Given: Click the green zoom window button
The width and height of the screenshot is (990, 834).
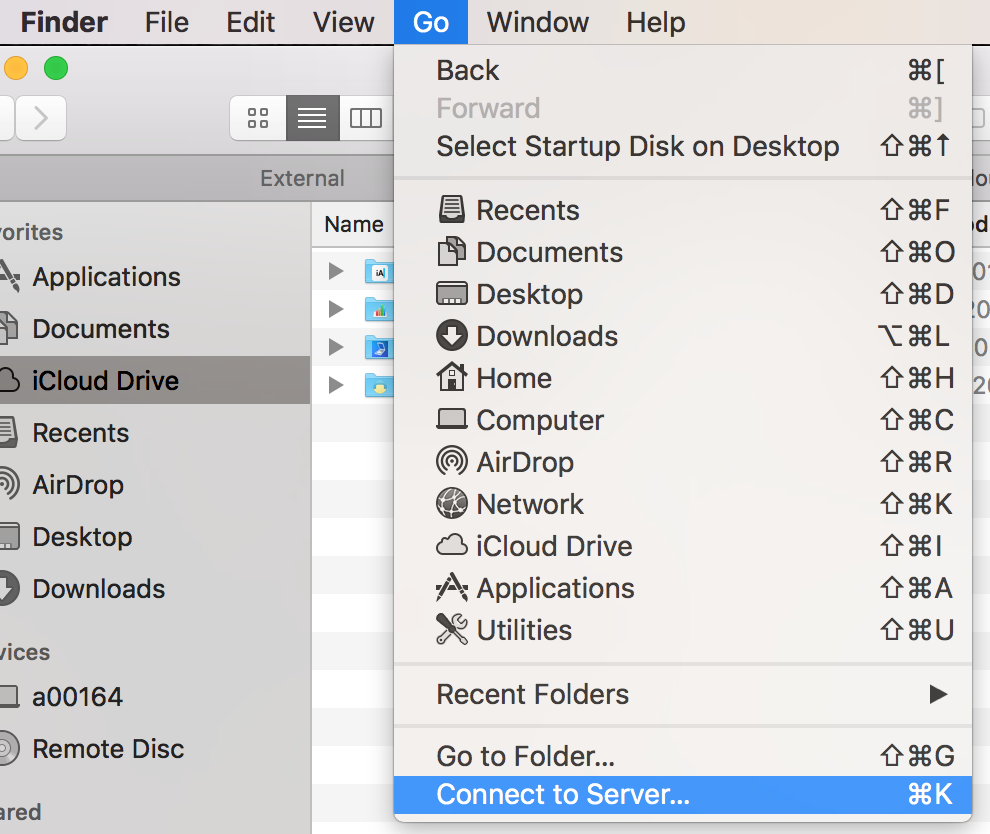Looking at the screenshot, I should [x=56, y=68].
